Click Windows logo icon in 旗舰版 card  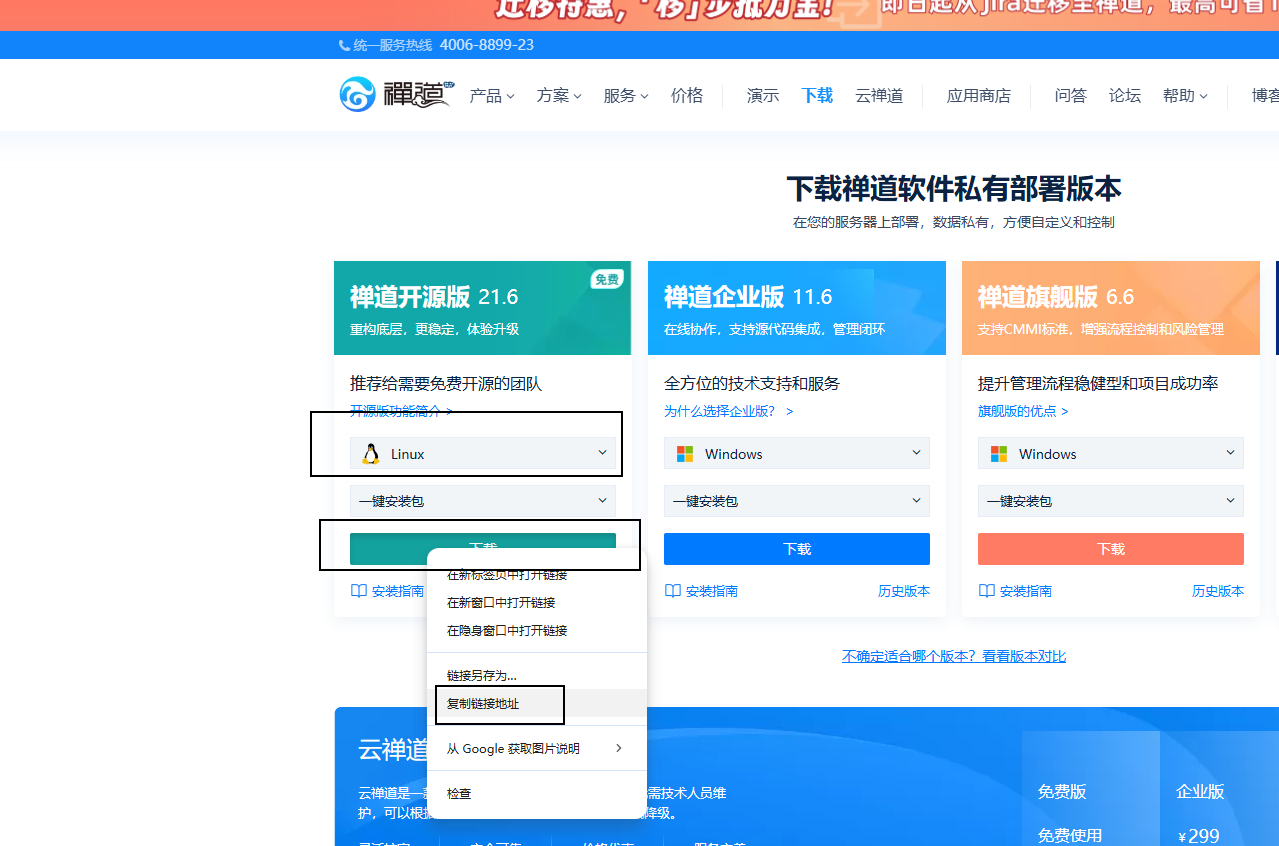pos(999,454)
